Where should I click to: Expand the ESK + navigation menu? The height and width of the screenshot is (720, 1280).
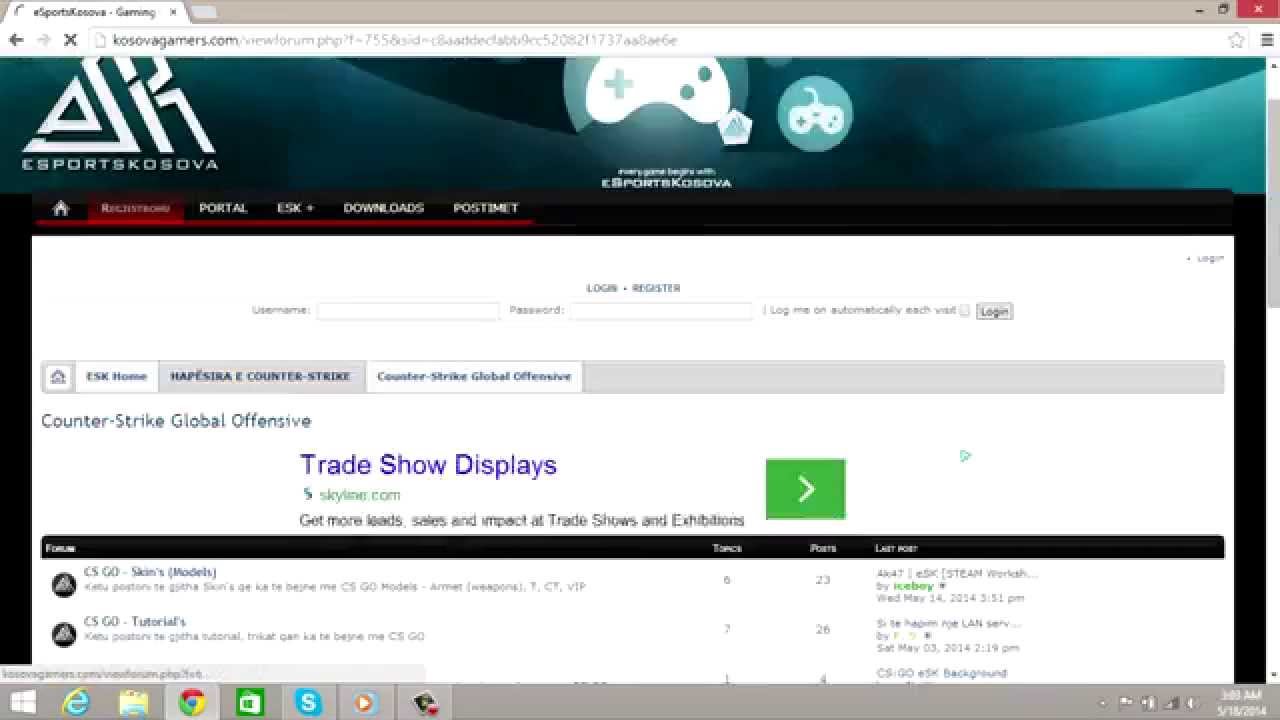(295, 208)
